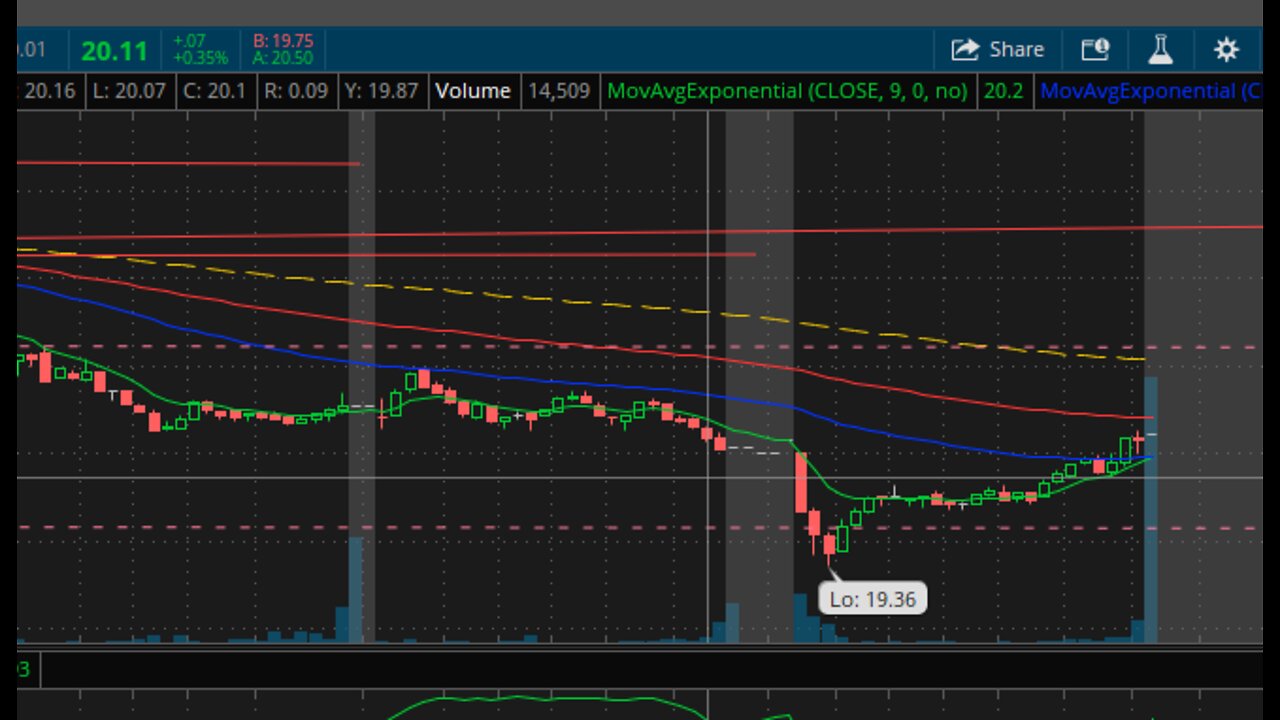Click the icon beside the Share button
Screen dimensions: 1280x720
(x=1095, y=49)
